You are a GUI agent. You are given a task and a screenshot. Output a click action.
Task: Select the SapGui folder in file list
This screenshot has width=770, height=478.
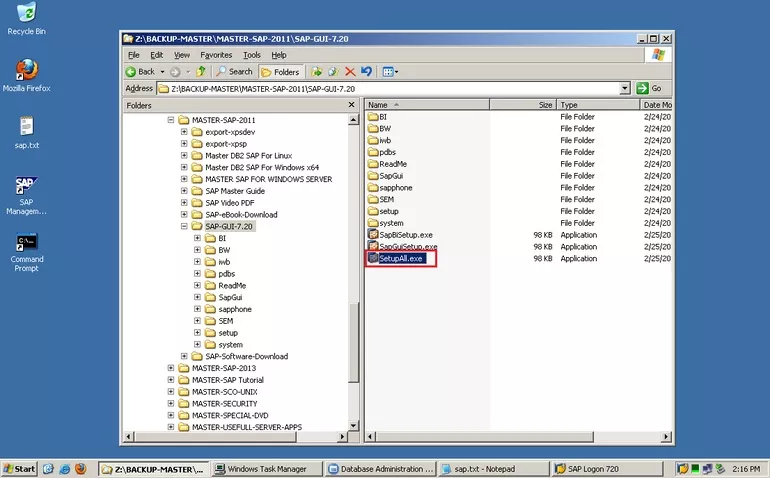tap(385, 176)
